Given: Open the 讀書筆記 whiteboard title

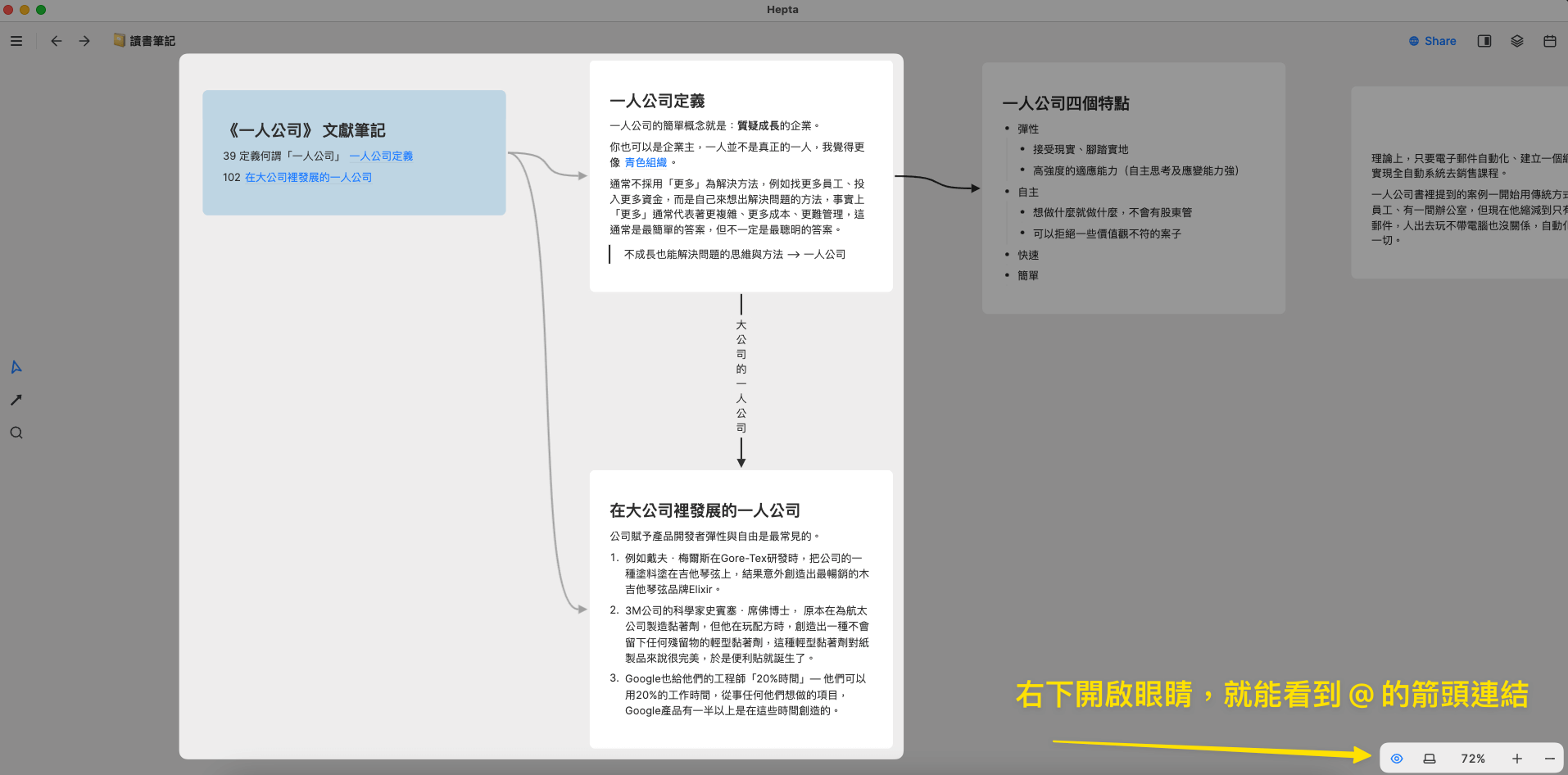Looking at the screenshot, I should 152,41.
